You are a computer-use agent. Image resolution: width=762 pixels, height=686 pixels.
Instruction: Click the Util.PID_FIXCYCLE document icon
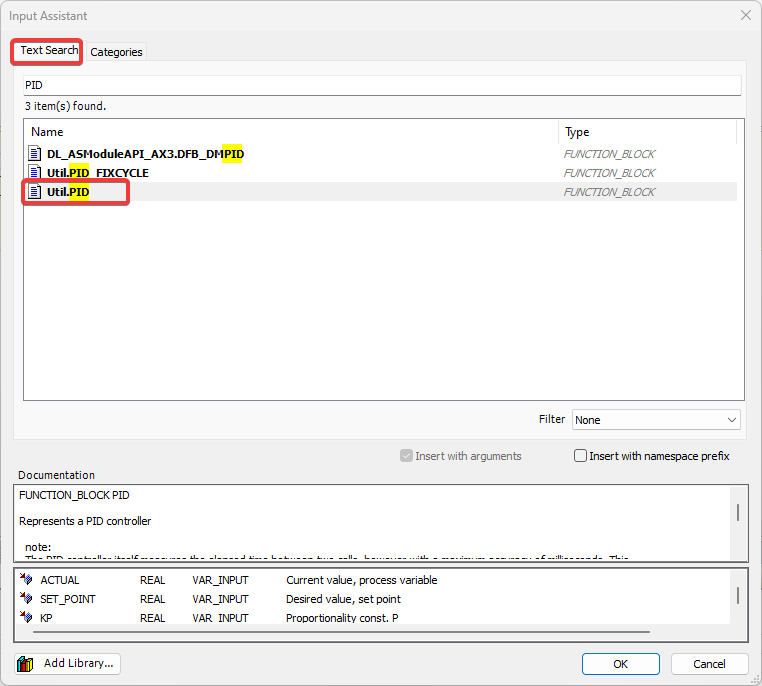point(36,173)
